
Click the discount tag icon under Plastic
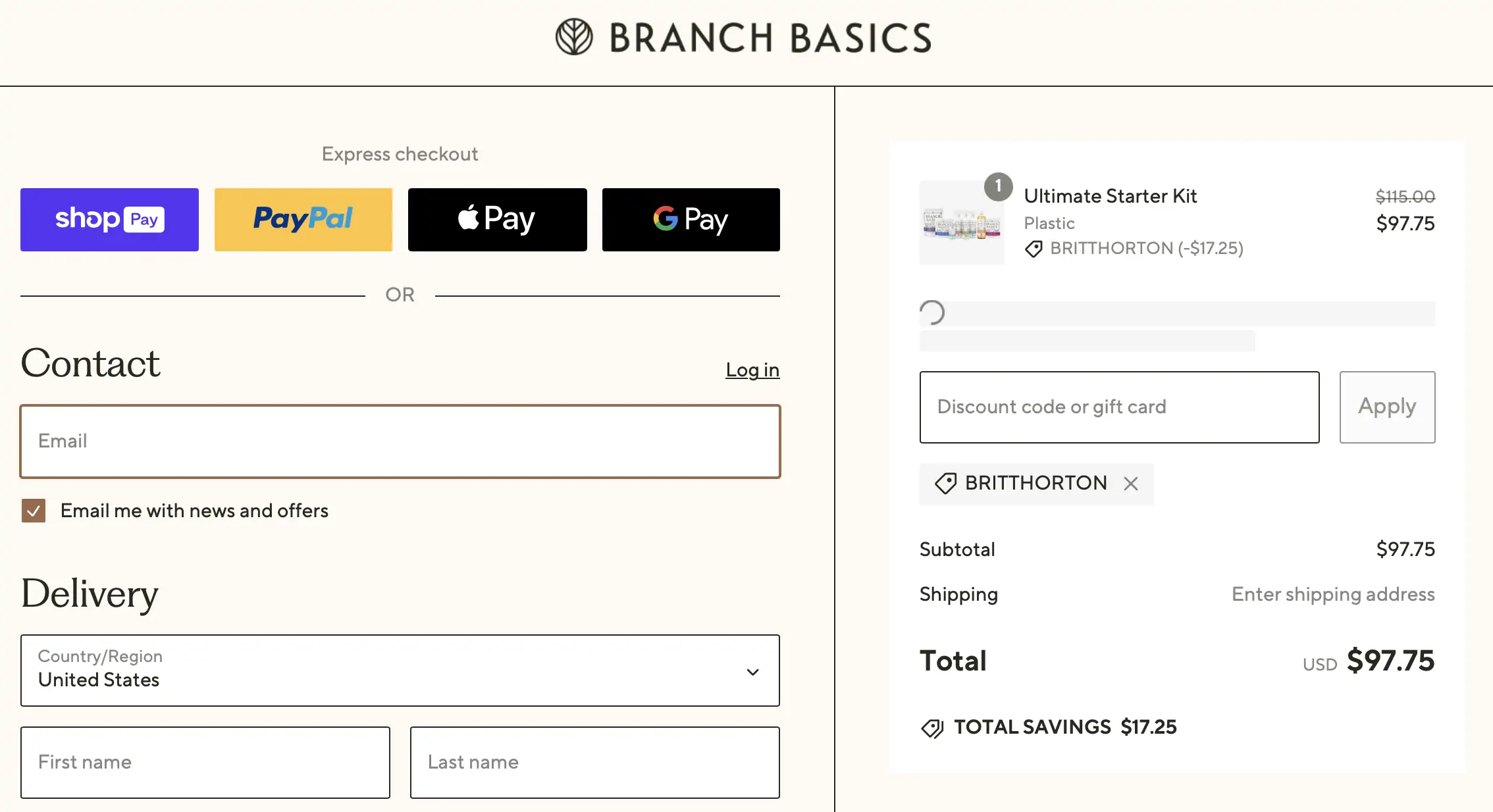1034,249
